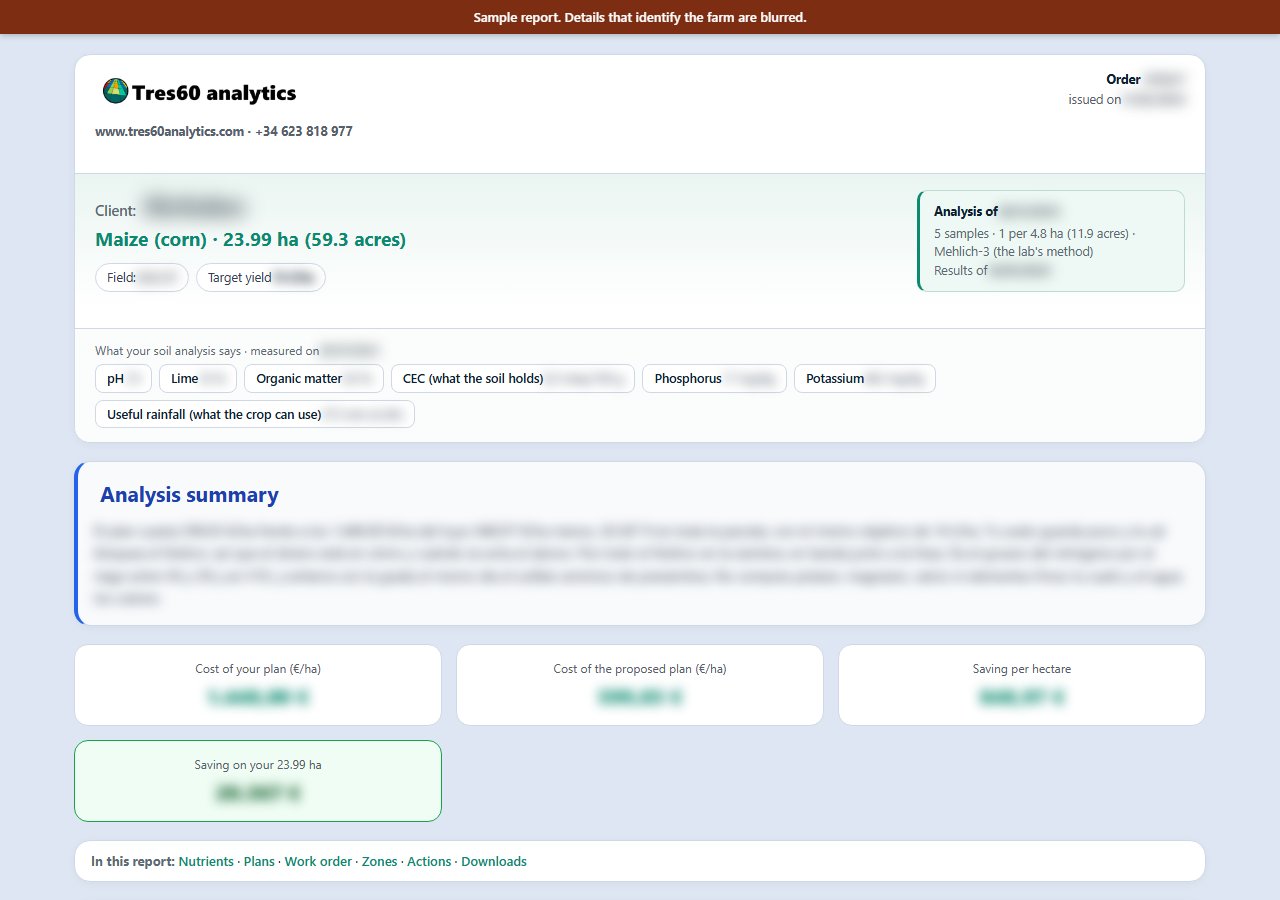Select the Target yield chip
This screenshot has width=1280, height=900.
coord(261,278)
